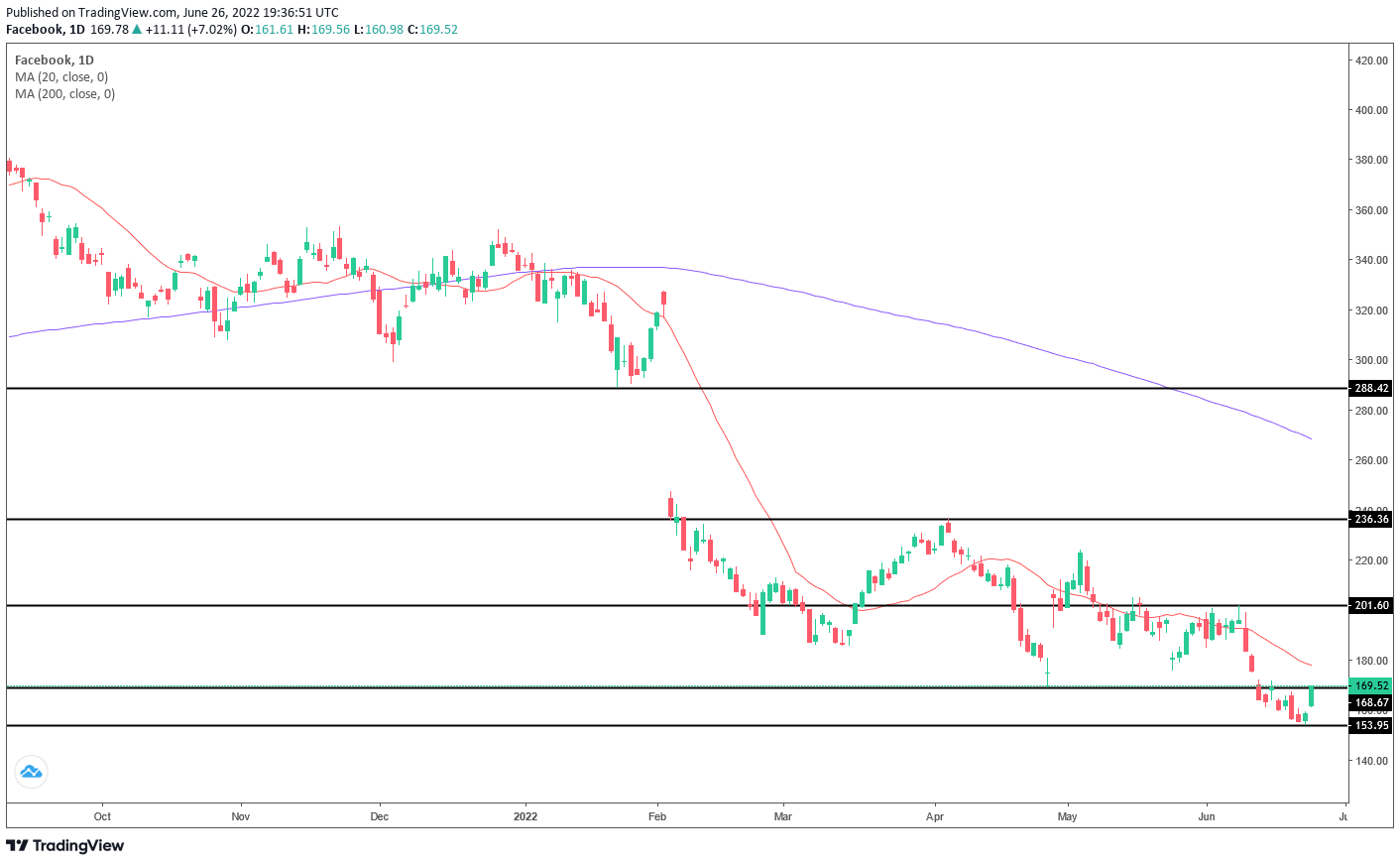Viewport: 1400px width, 864px height.
Task: Click the open price O:161.61
Action: pos(268,30)
